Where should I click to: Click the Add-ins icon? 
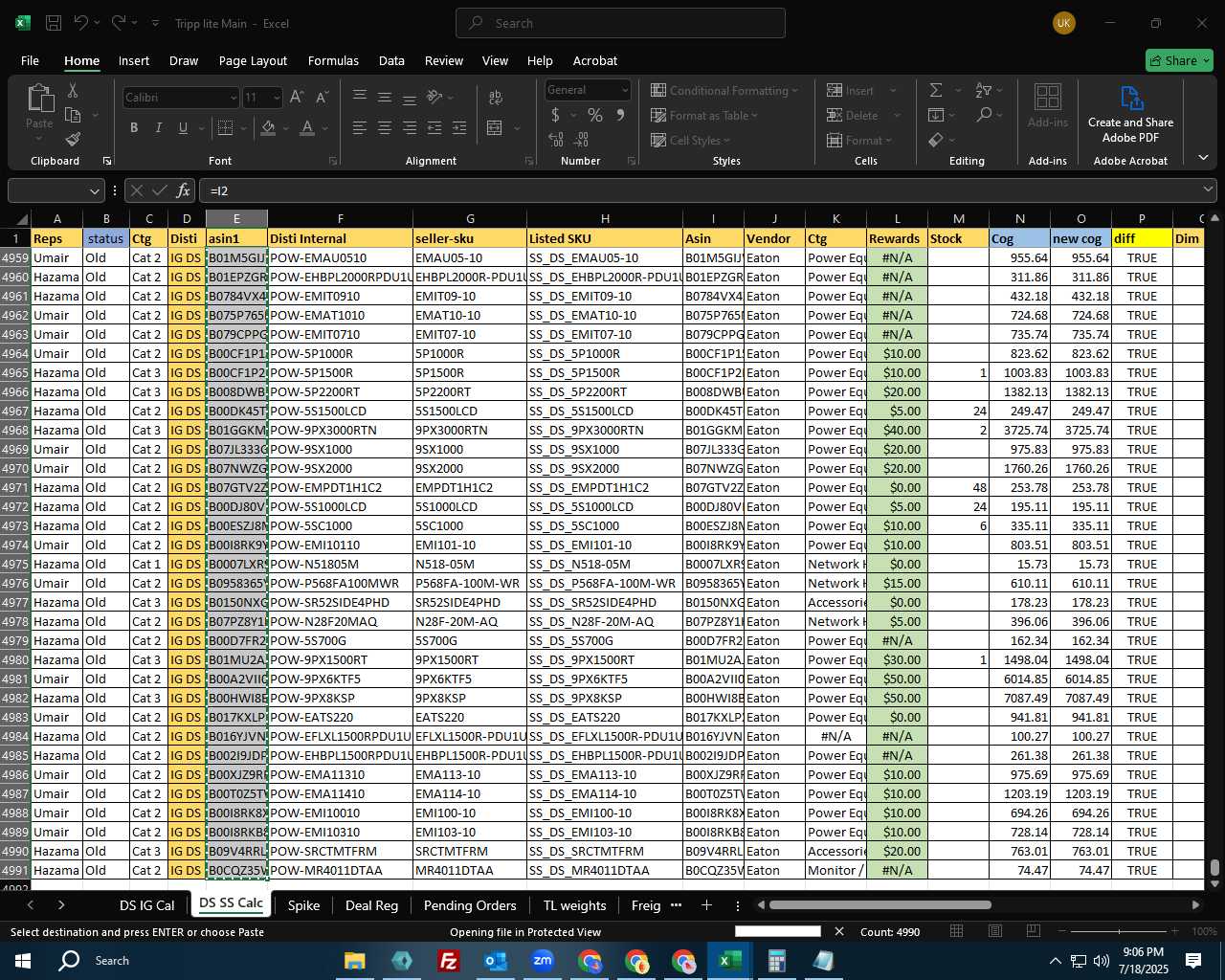(x=1048, y=105)
